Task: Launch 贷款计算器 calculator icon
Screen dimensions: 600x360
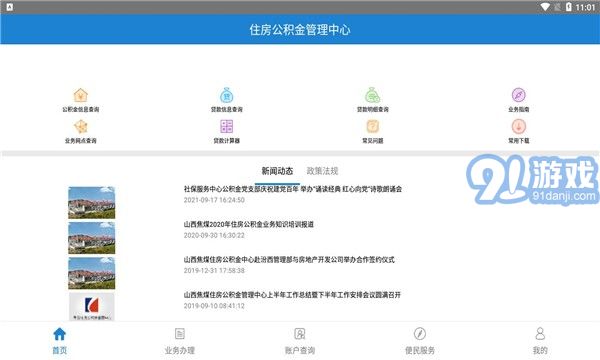Action: (227, 127)
